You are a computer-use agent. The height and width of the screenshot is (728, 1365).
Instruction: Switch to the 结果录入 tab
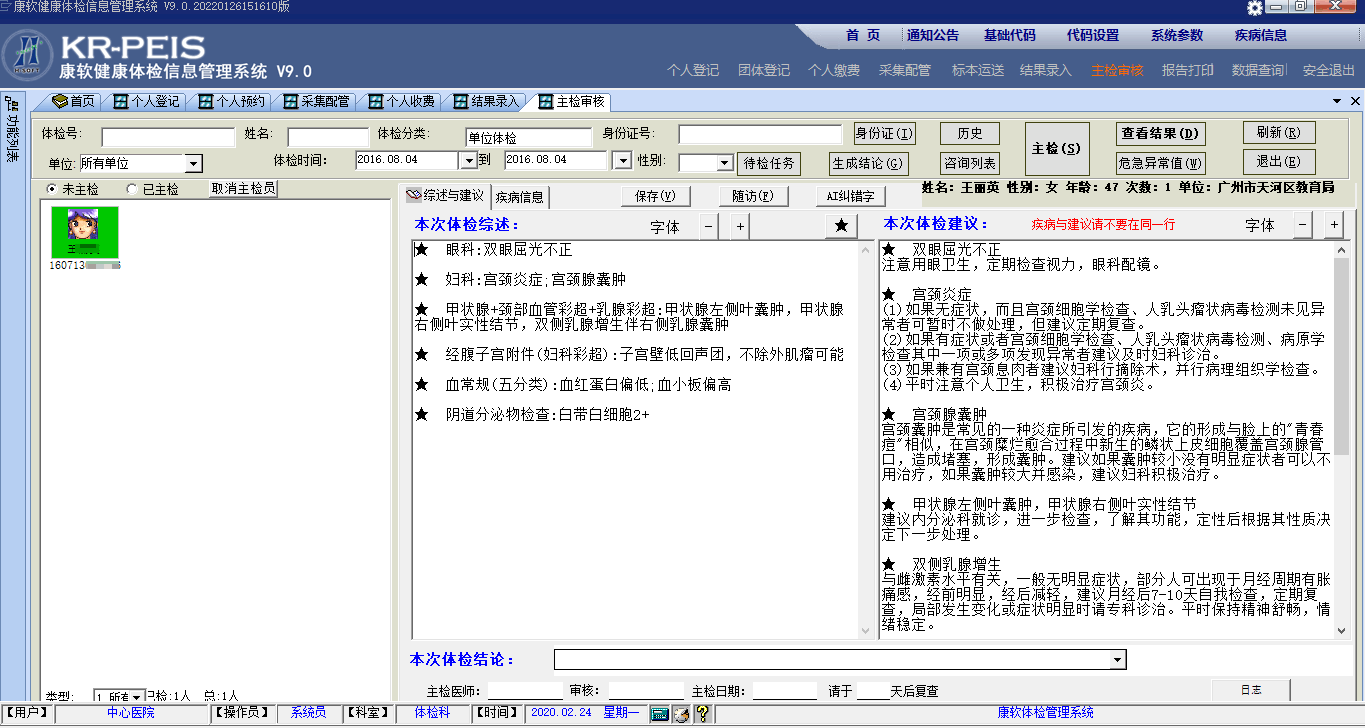(486, 101)
